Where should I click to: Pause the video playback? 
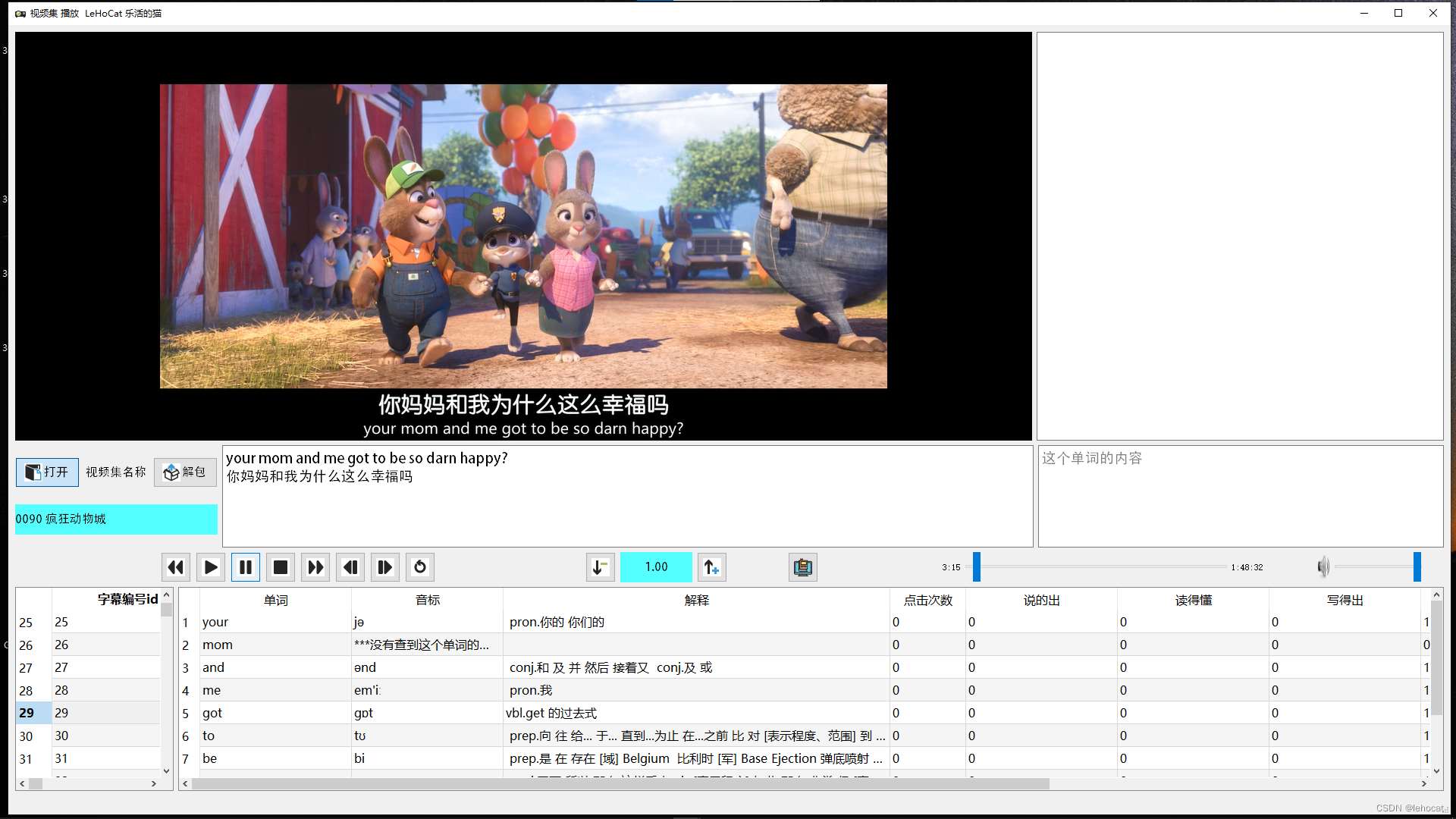(246, 567)
